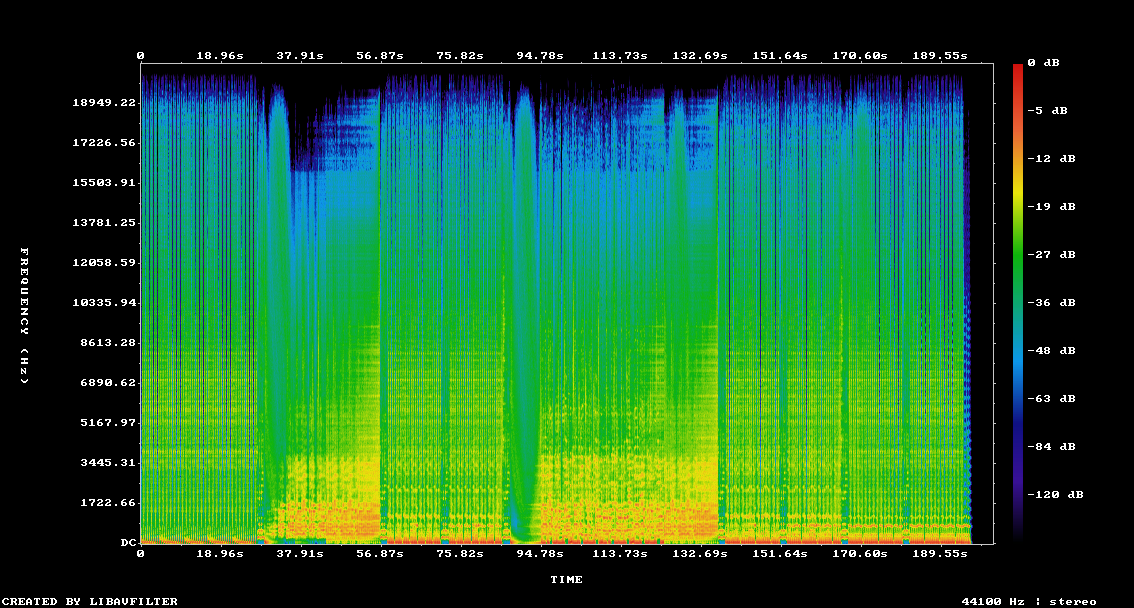The height and width of the screenshot is (608, 1134).
Task: Click the vertical FREQUENCY (Hz) axis title
Action: pos(26,316)
